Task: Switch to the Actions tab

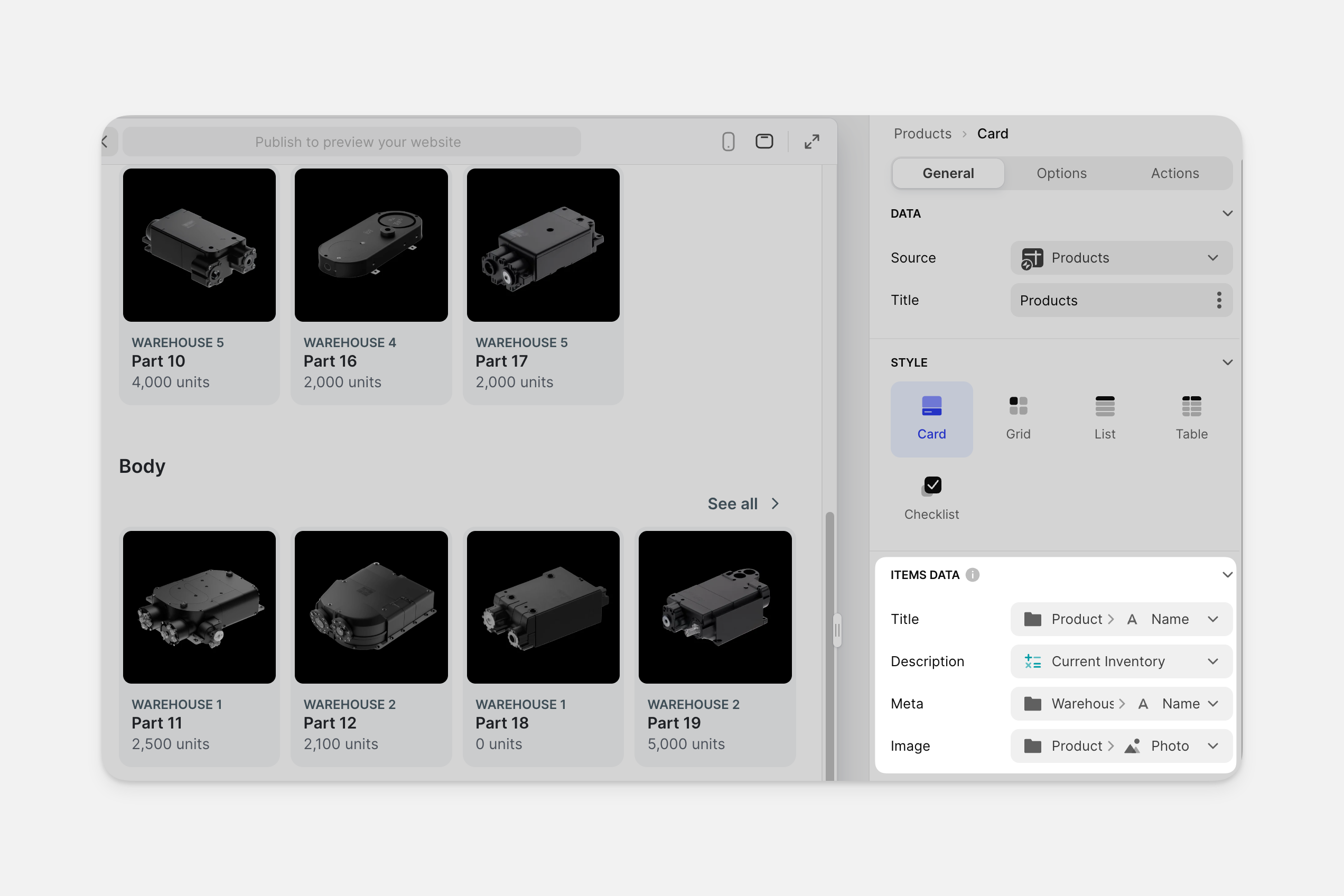Action: tap(1175, 173)
